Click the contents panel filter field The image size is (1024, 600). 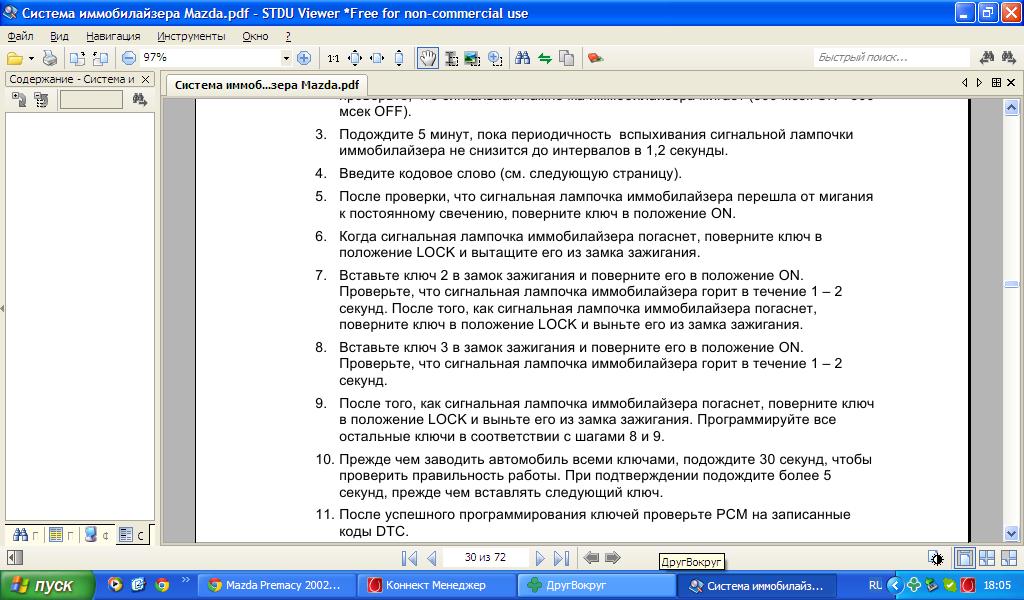click(91, 100)
